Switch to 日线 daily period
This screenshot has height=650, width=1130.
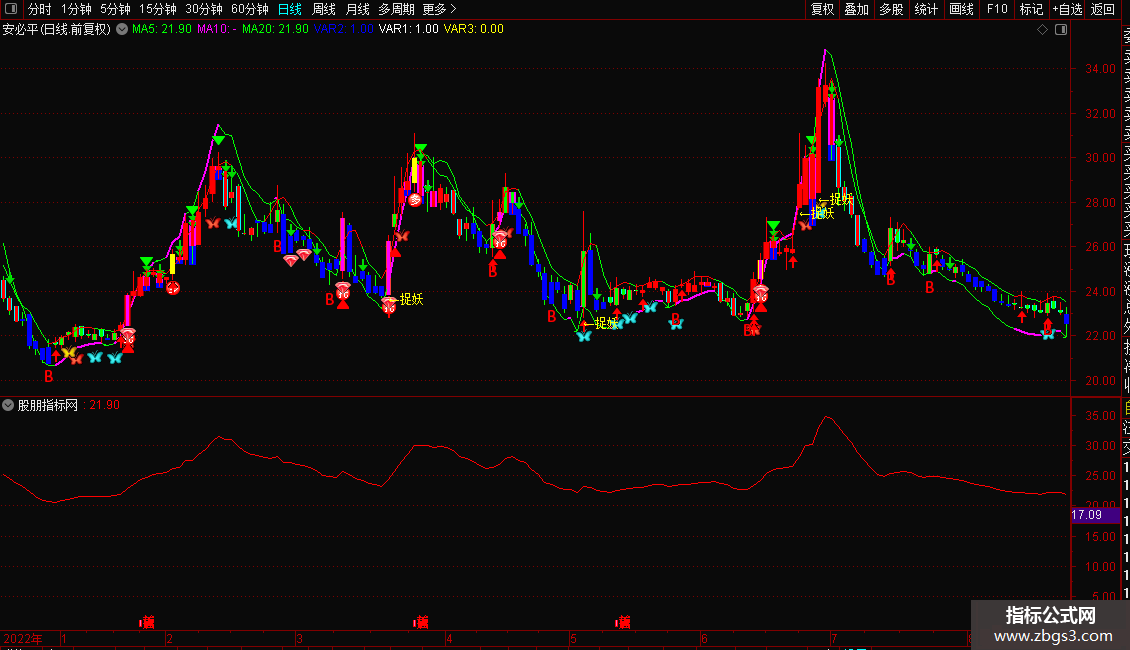(289, 9)
